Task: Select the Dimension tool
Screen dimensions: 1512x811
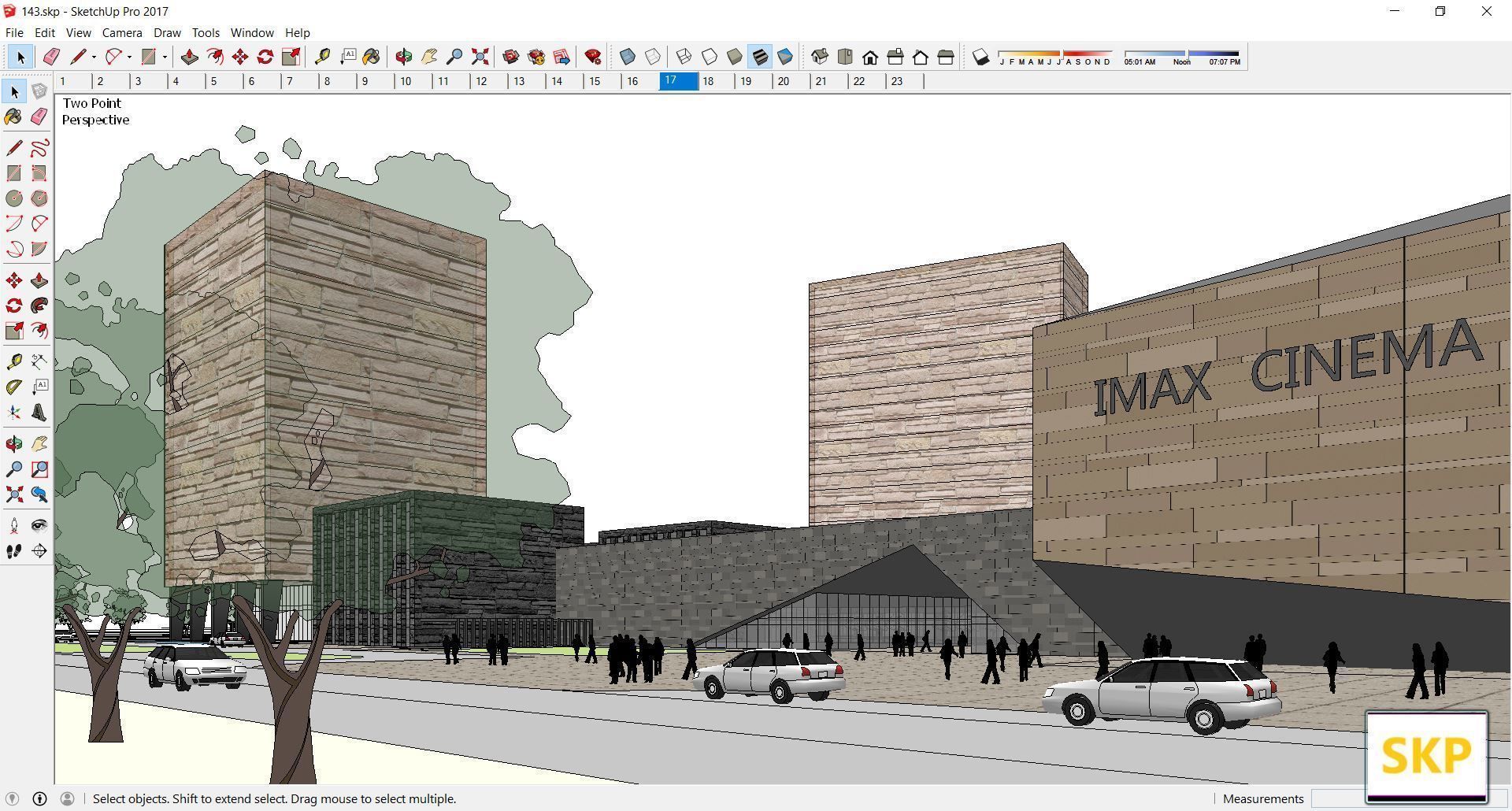Action: click(x=39, y=362)
